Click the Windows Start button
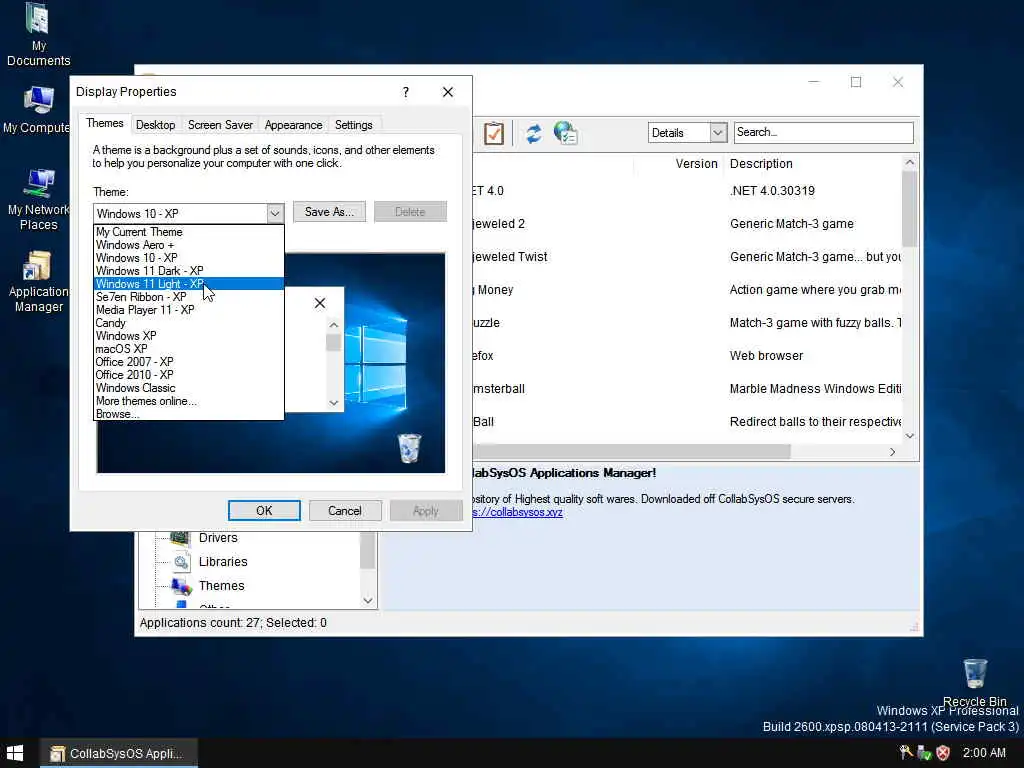This screenshot has width=1024, height=768. pos(14,753)
